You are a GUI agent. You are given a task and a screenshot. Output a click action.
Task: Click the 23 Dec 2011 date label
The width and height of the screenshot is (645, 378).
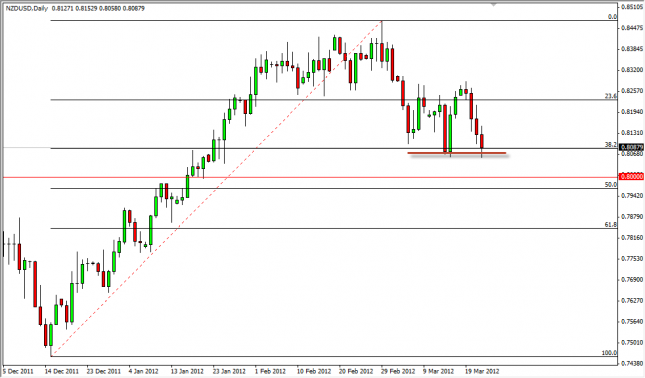tap(104, 371)
